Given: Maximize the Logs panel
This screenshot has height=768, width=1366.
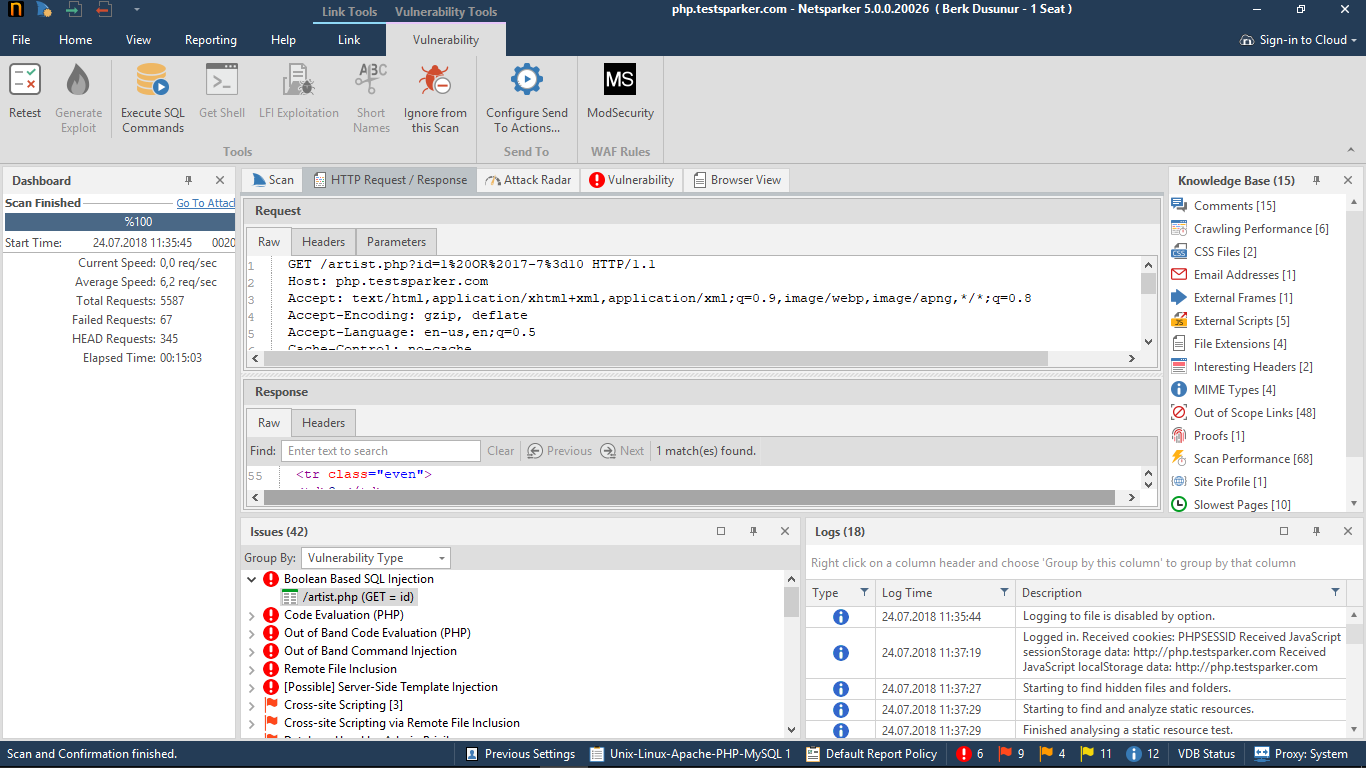Looking at the screenshot, I should [x=1284, y=531].
